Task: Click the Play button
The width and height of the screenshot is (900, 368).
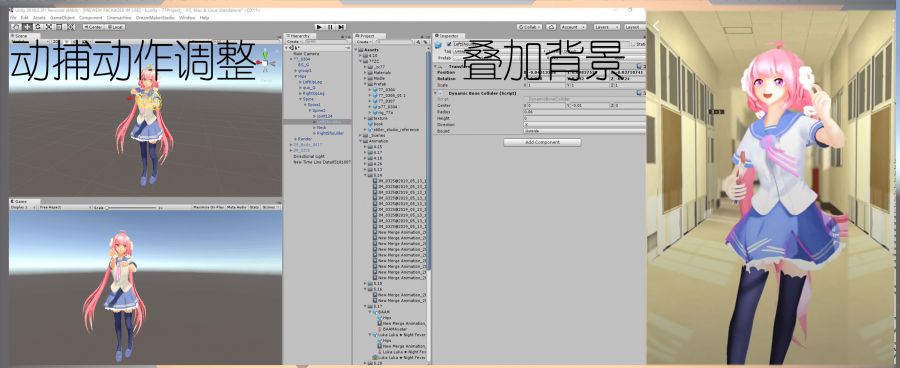Action: (x=319, y=27)
